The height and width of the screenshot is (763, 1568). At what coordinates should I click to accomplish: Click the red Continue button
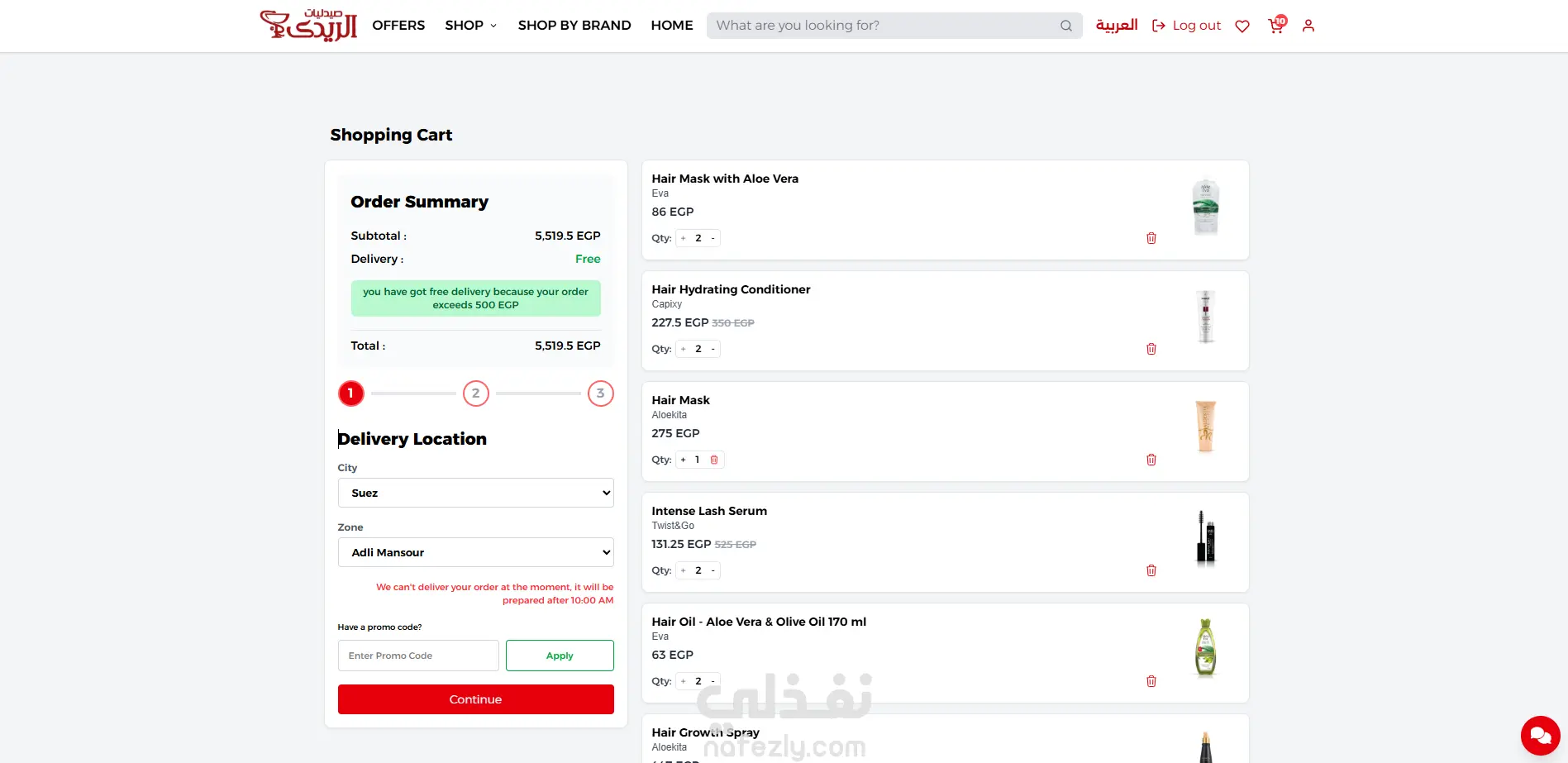pyautogui.click(x=475, y=699)
